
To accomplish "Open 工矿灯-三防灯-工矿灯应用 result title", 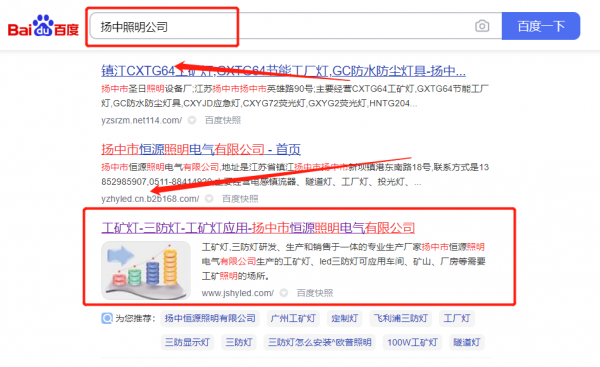I will [x=258, y=228].
